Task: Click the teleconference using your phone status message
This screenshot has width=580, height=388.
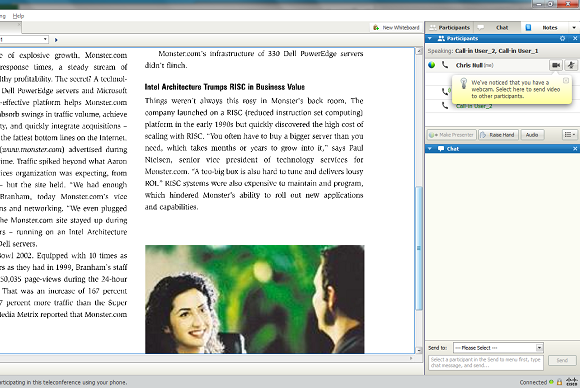Action: pos(63,382)
